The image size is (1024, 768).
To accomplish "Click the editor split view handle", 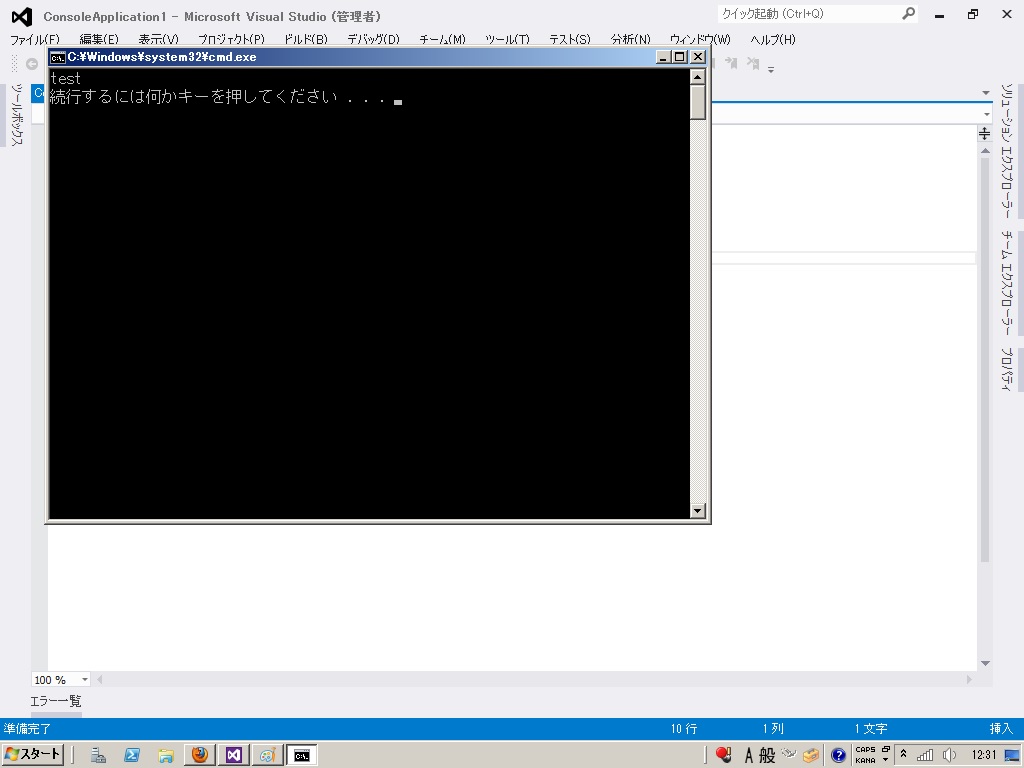I will [x=985, y=134].
